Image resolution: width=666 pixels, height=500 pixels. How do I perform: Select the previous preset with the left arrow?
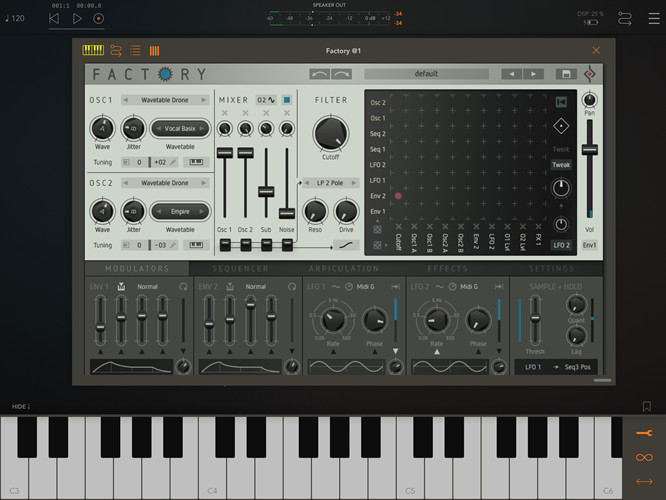click(x=511, y=74)
